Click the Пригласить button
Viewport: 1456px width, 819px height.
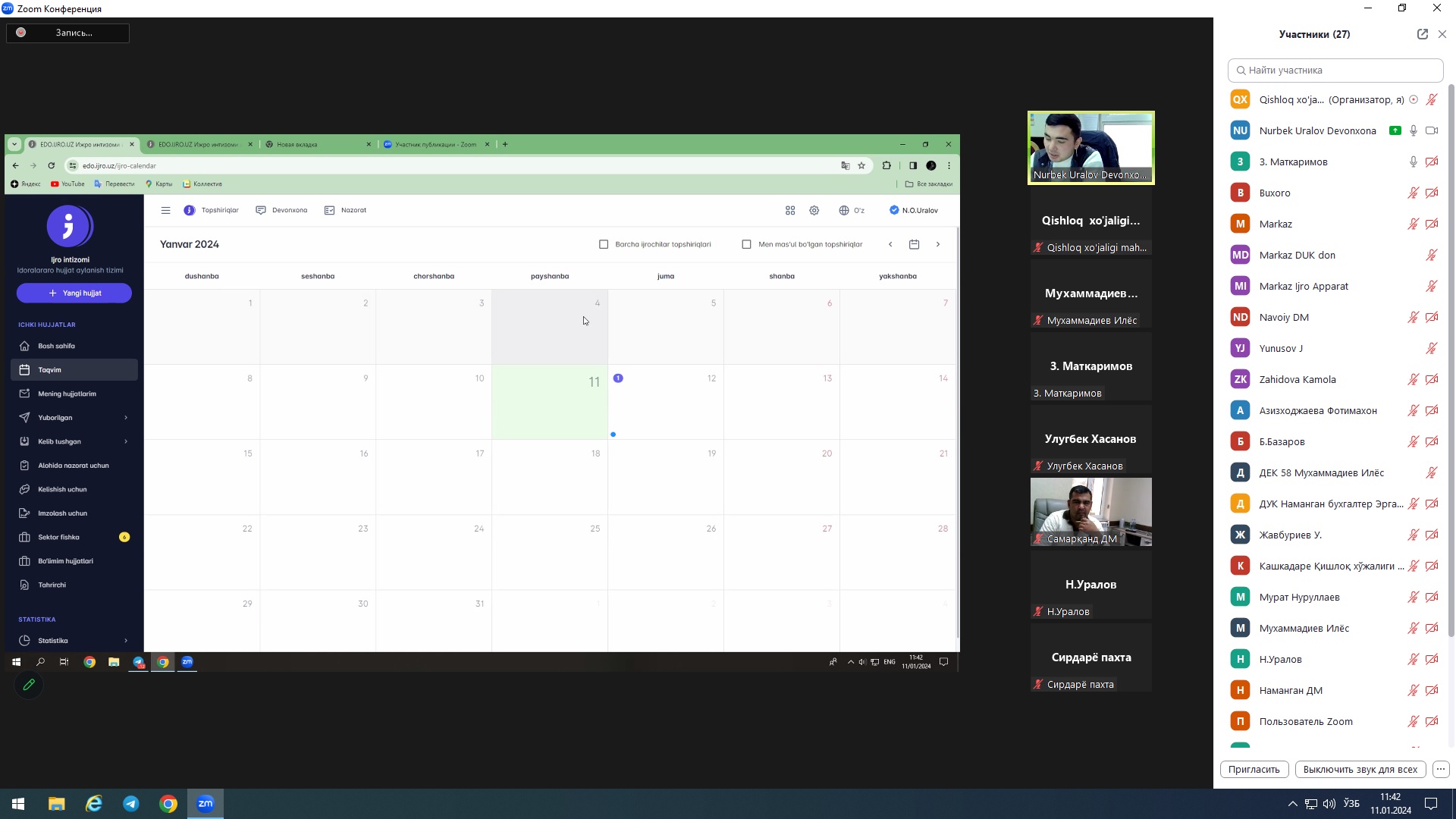(x=1254, y=769)
